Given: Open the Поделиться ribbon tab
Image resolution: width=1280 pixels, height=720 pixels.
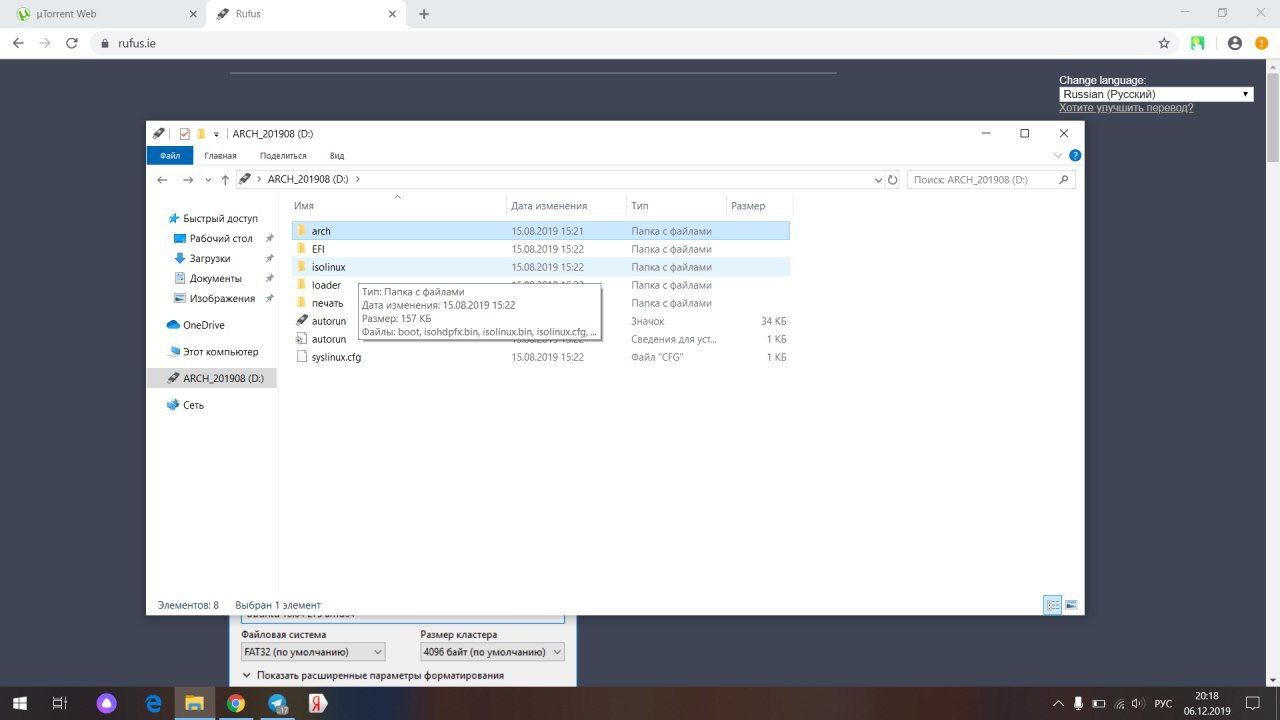Looking at the screenshot, I should point(283,156).
